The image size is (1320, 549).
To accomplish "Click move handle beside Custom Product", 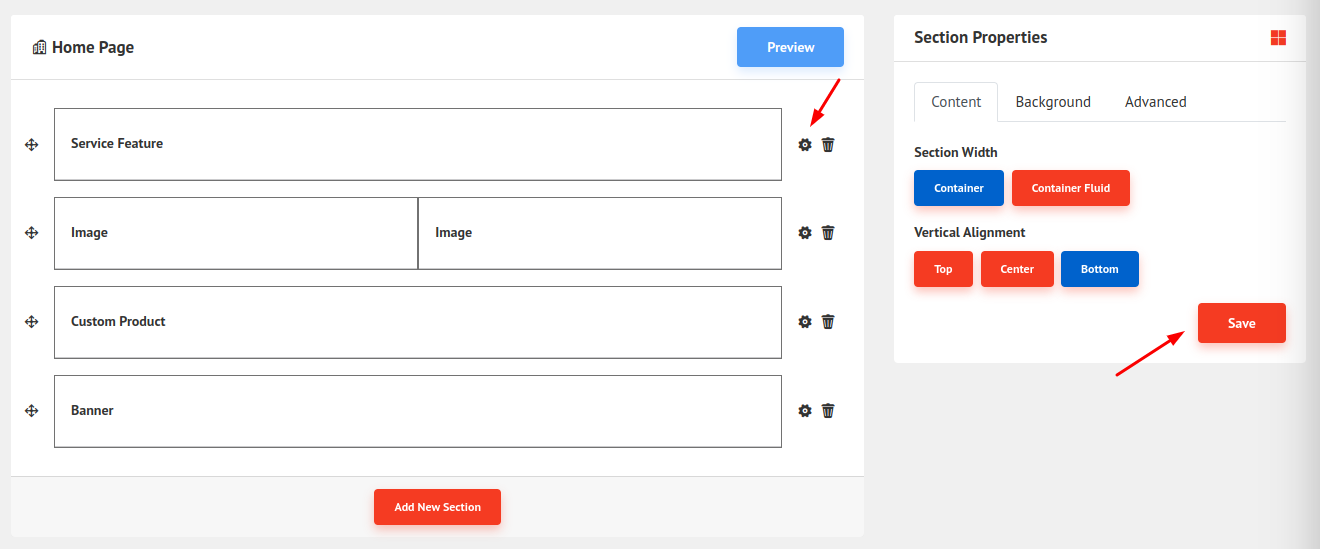I will click(31, 322).
